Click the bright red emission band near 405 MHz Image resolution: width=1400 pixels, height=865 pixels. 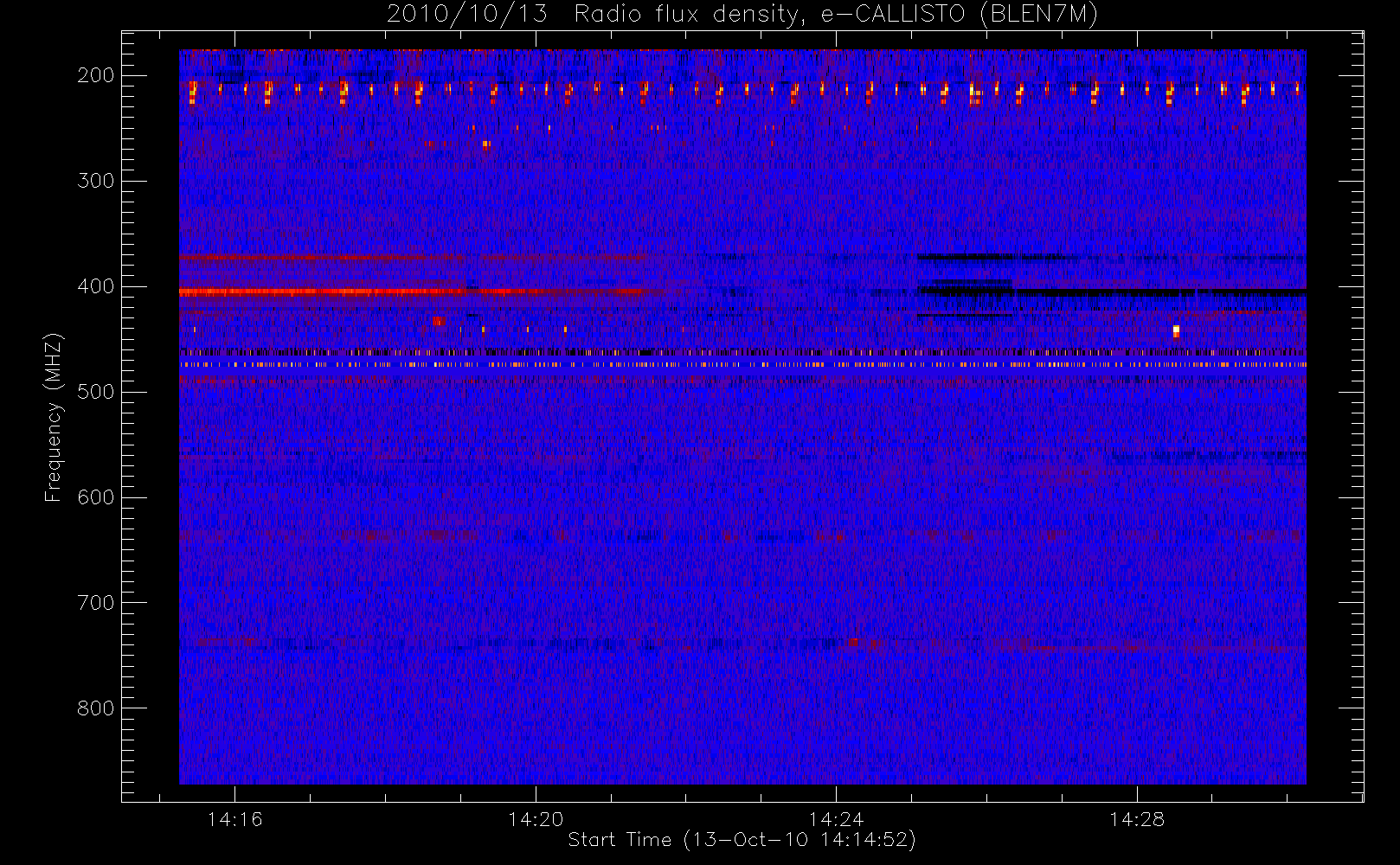click(x=415, y=292)
